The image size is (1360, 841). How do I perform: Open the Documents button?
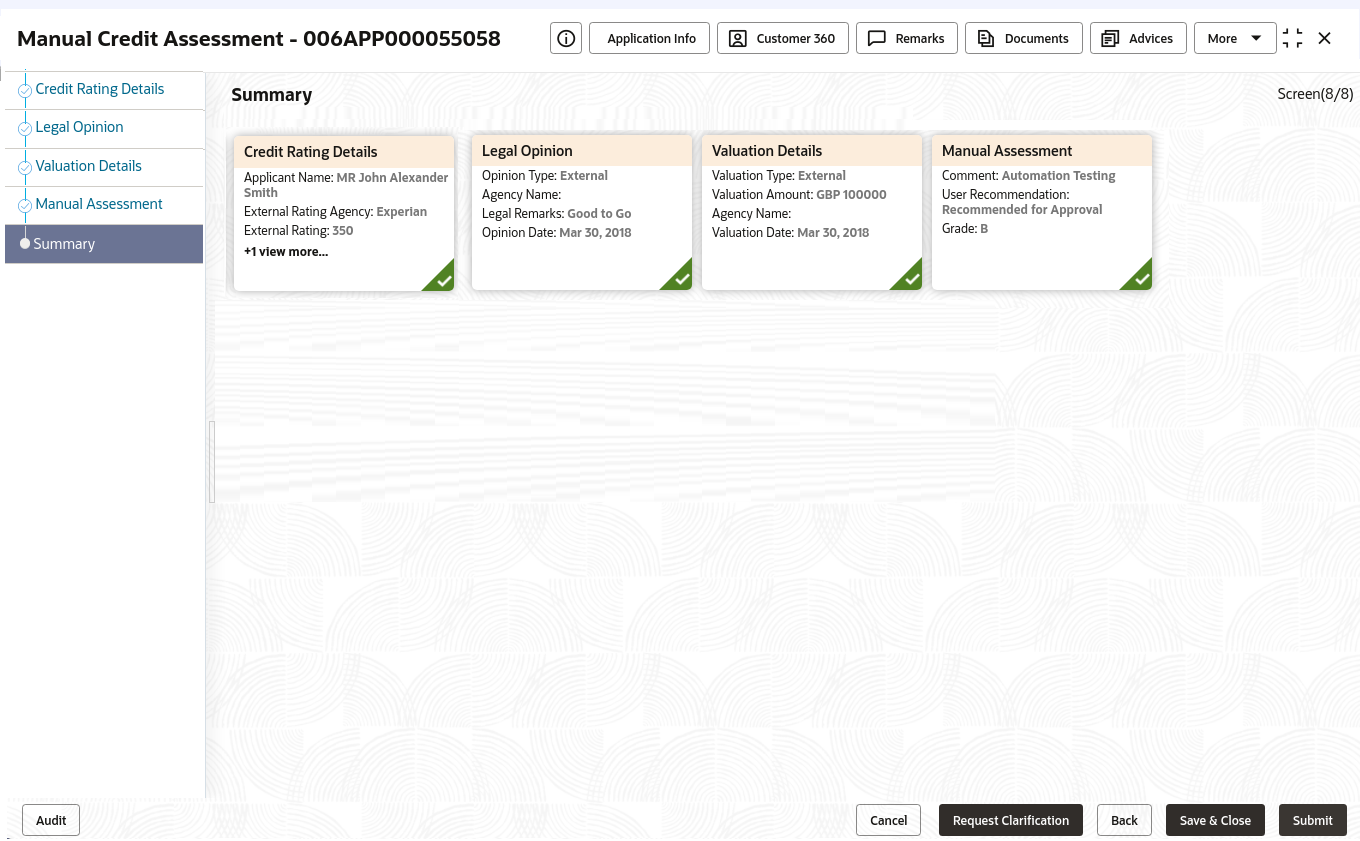pyautogui.click(x=1024, y=38)
